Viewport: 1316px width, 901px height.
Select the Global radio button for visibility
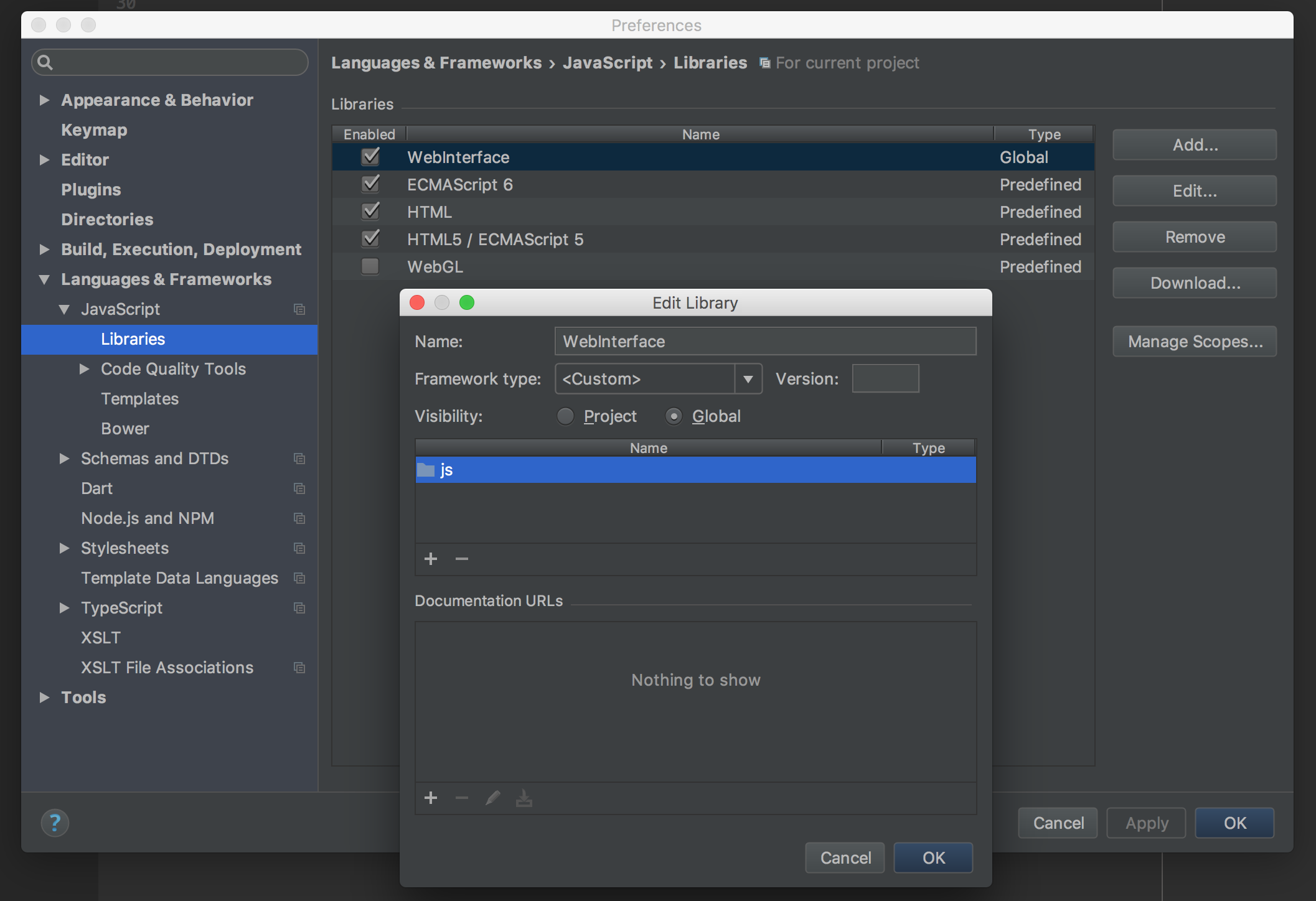click(x=674, y=415)
